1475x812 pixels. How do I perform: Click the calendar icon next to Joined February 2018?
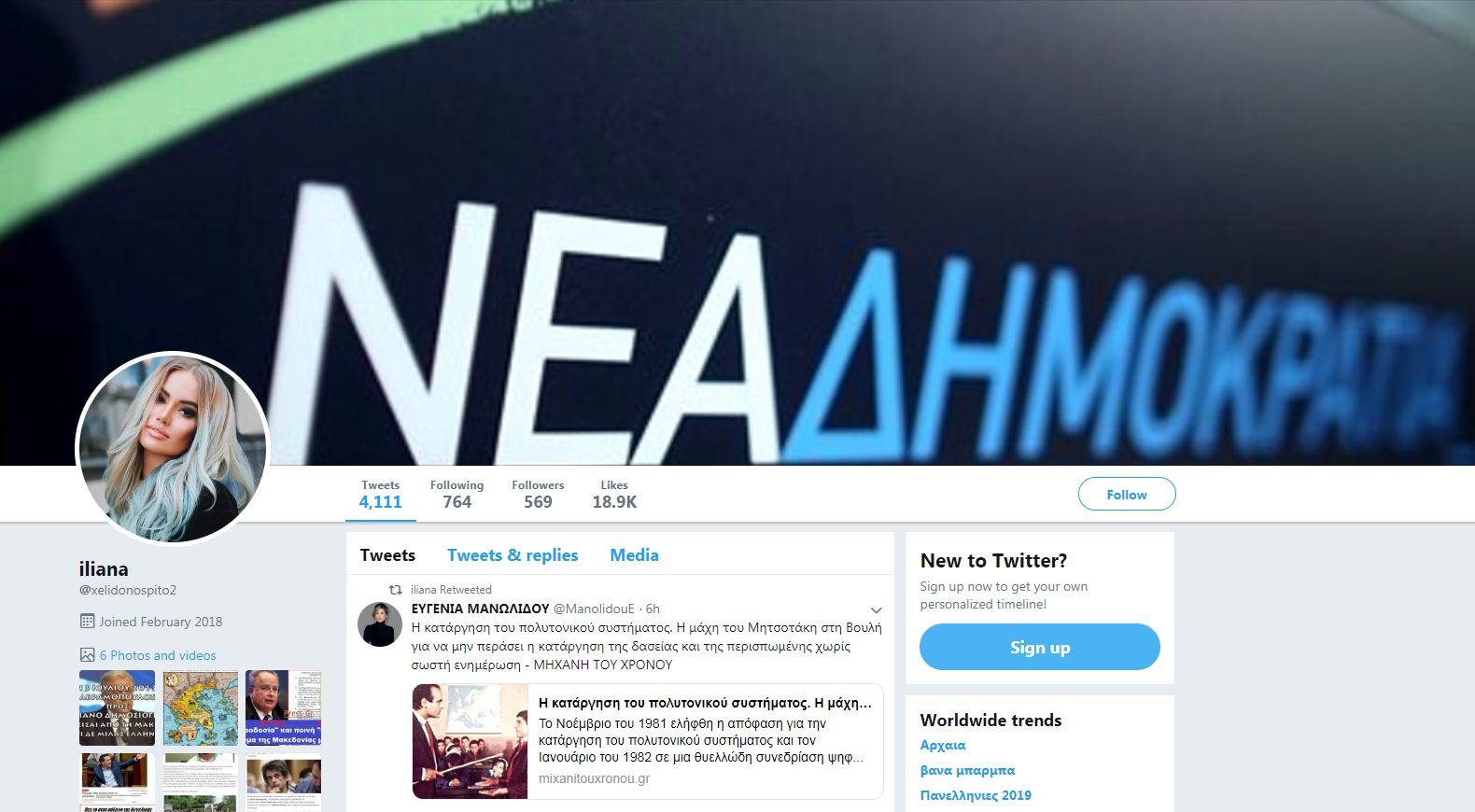click(x=88, y=622)
